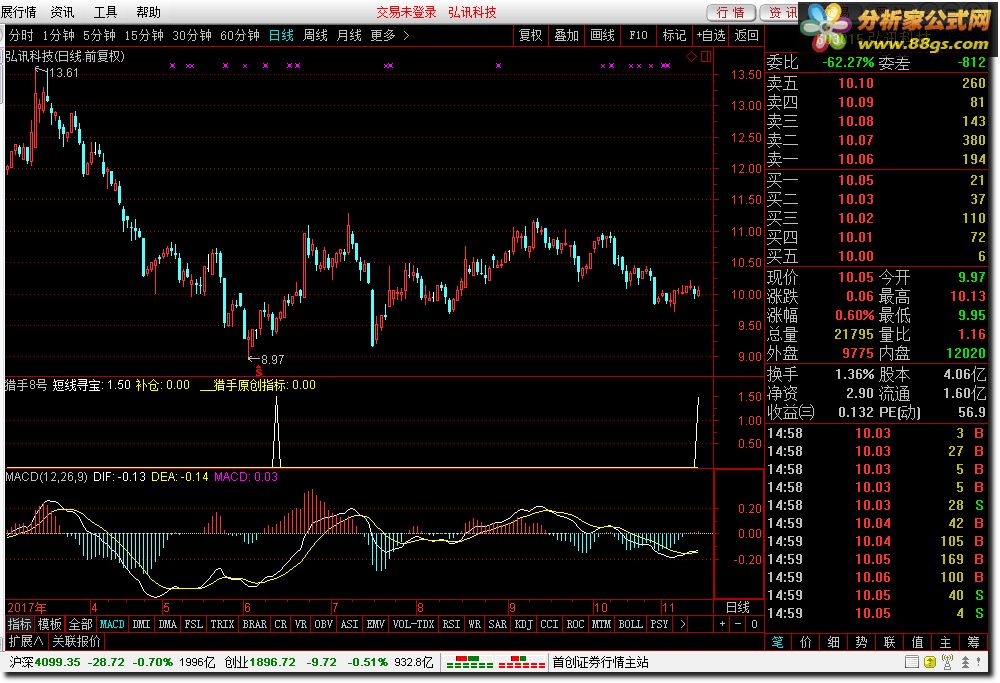Click the 0 reset button beside minus
Image resolution: width=1000 pixels, height=683 pixels.
pyautogui.click(x=754, y=624)
